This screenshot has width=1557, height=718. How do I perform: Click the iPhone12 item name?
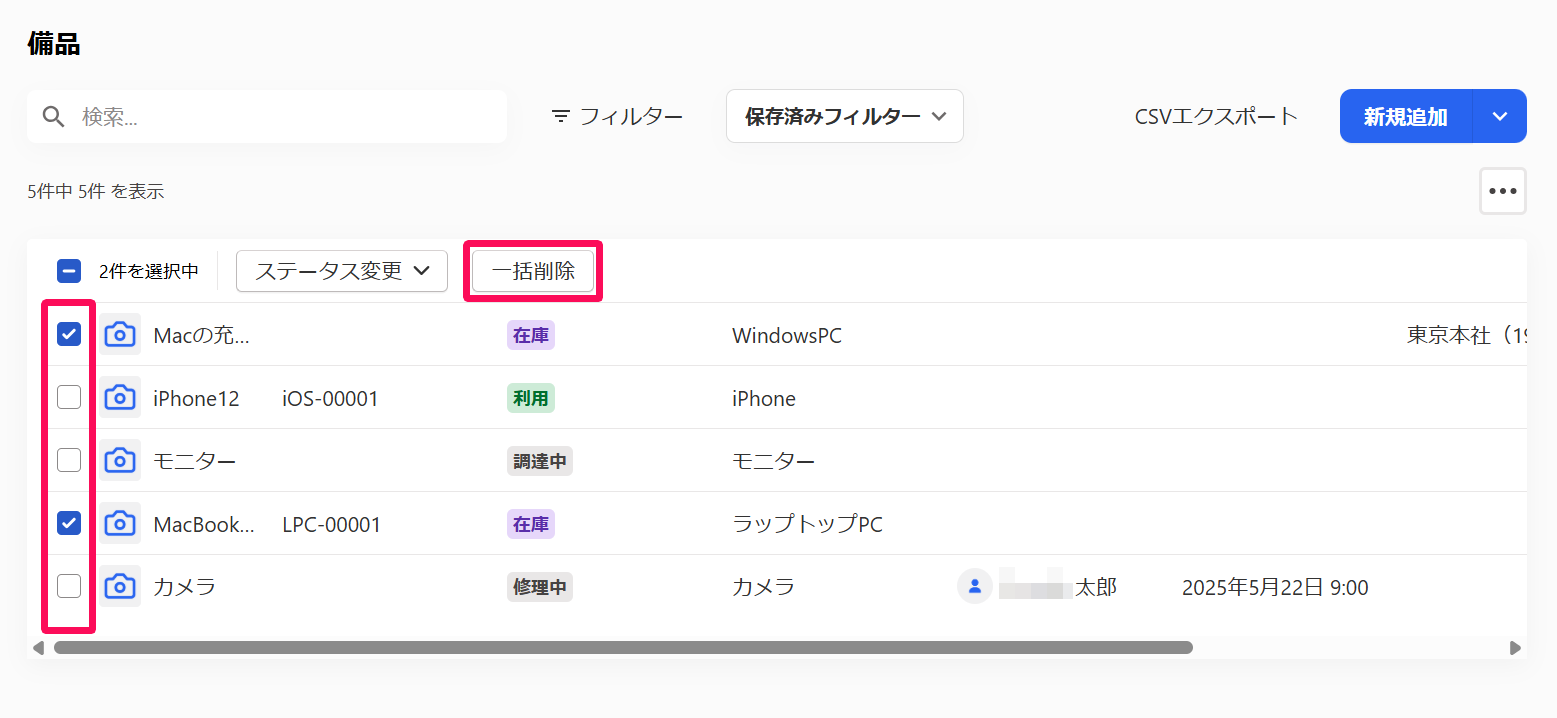coord(197,399)
